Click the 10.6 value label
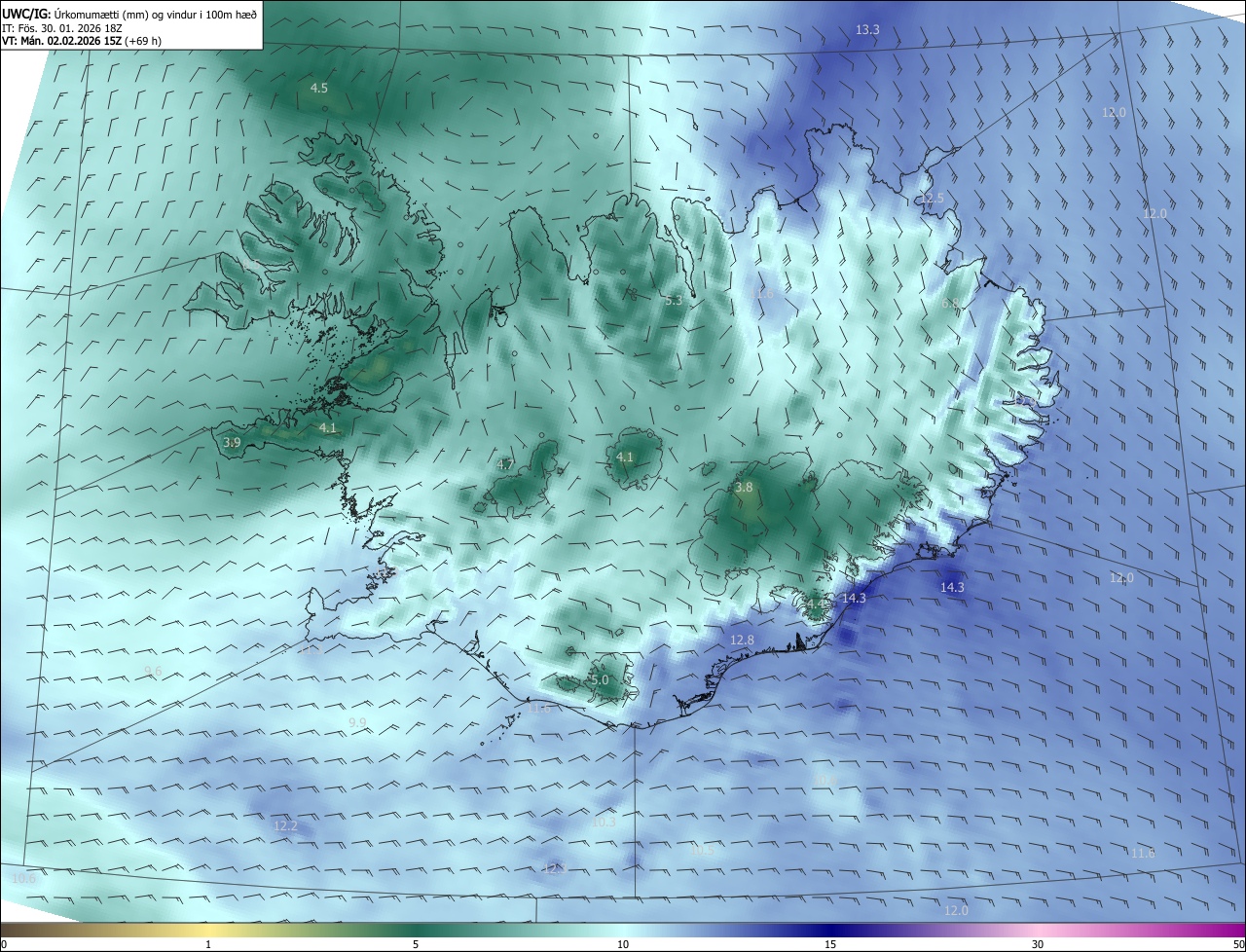Viewport: 1246px width, 952px height. point(23,879)
